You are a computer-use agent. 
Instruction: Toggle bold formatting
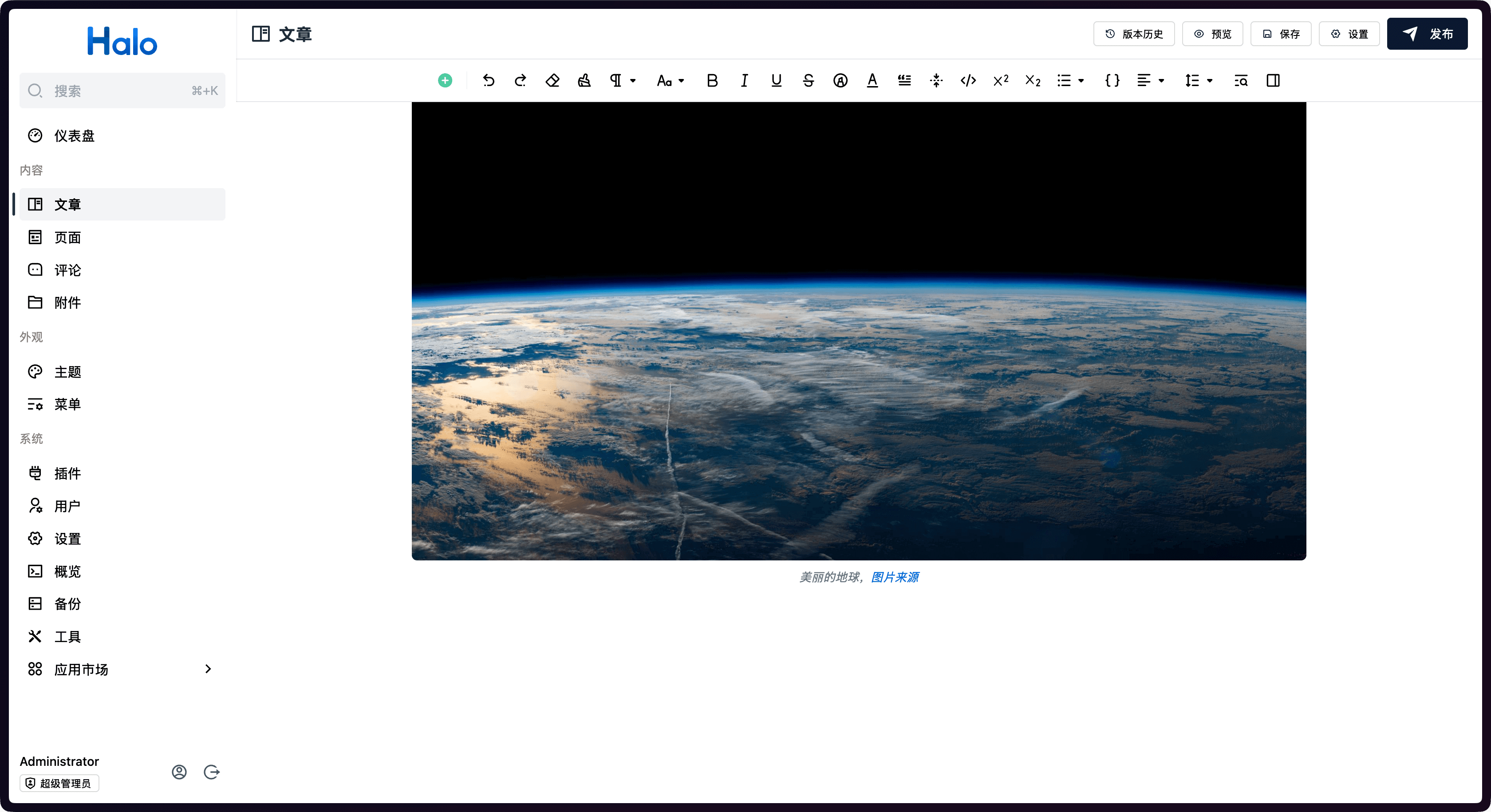pos(712,80)
